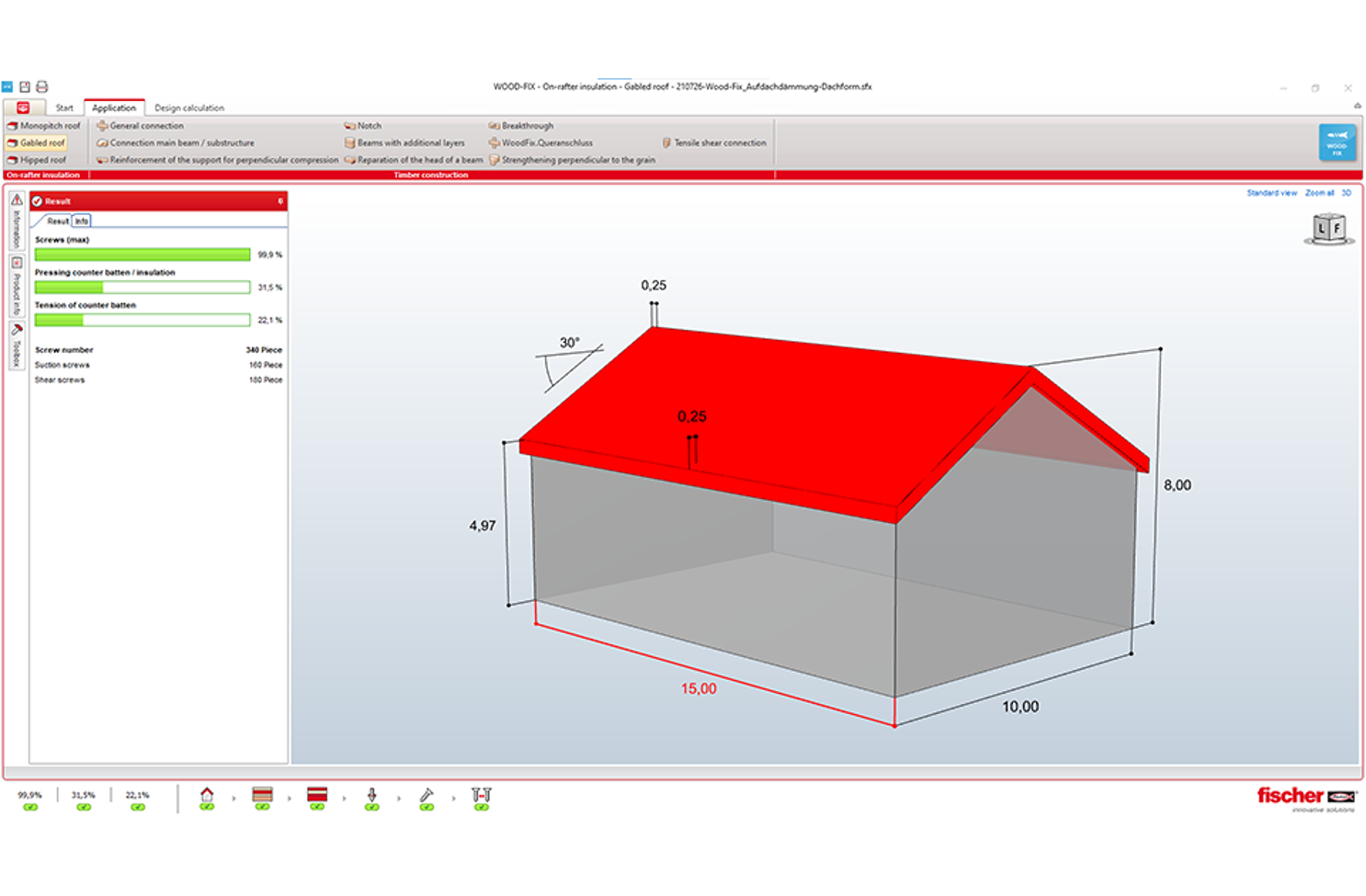Click the Standard view link

point(1271,193)
